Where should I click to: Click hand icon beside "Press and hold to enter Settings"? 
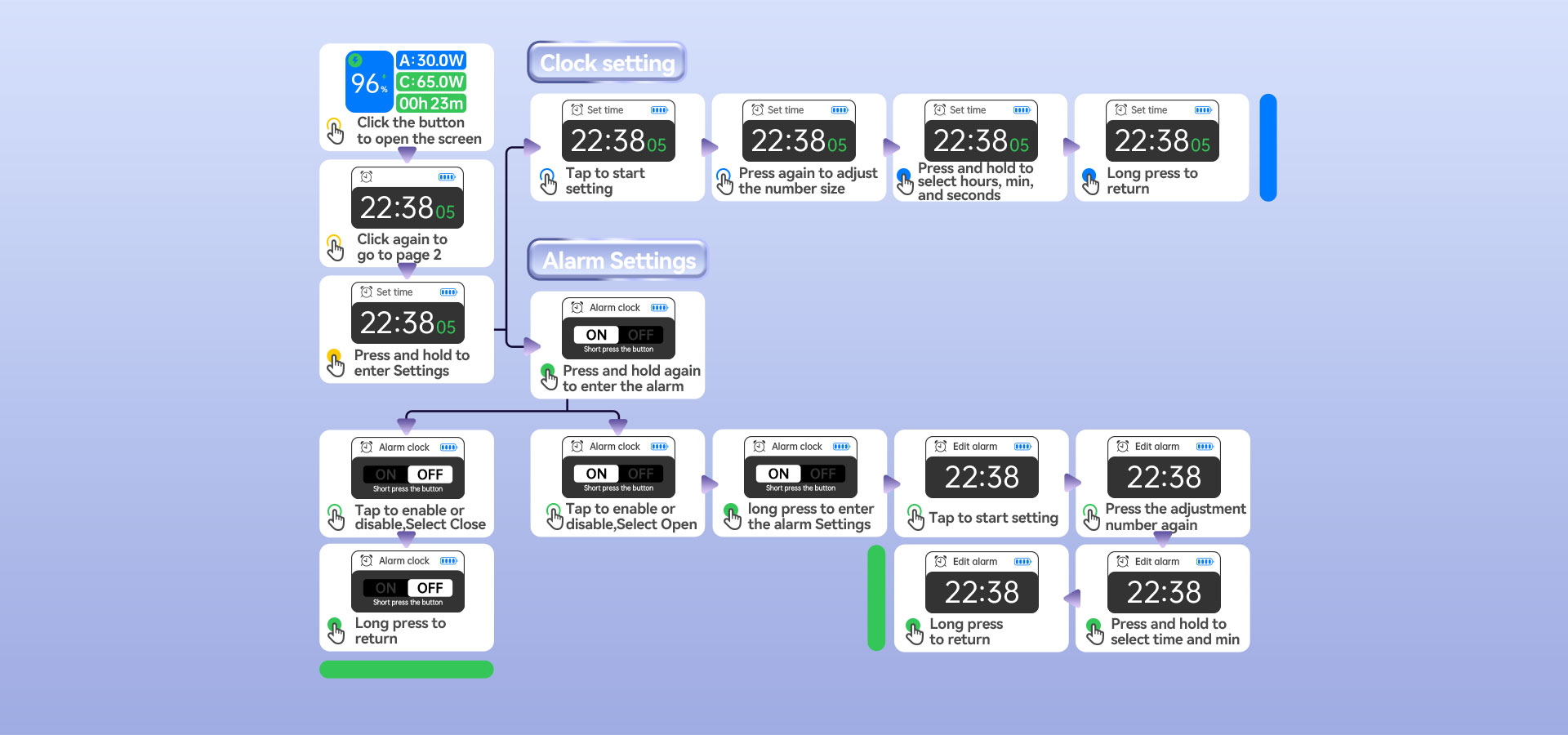[335, 363]
